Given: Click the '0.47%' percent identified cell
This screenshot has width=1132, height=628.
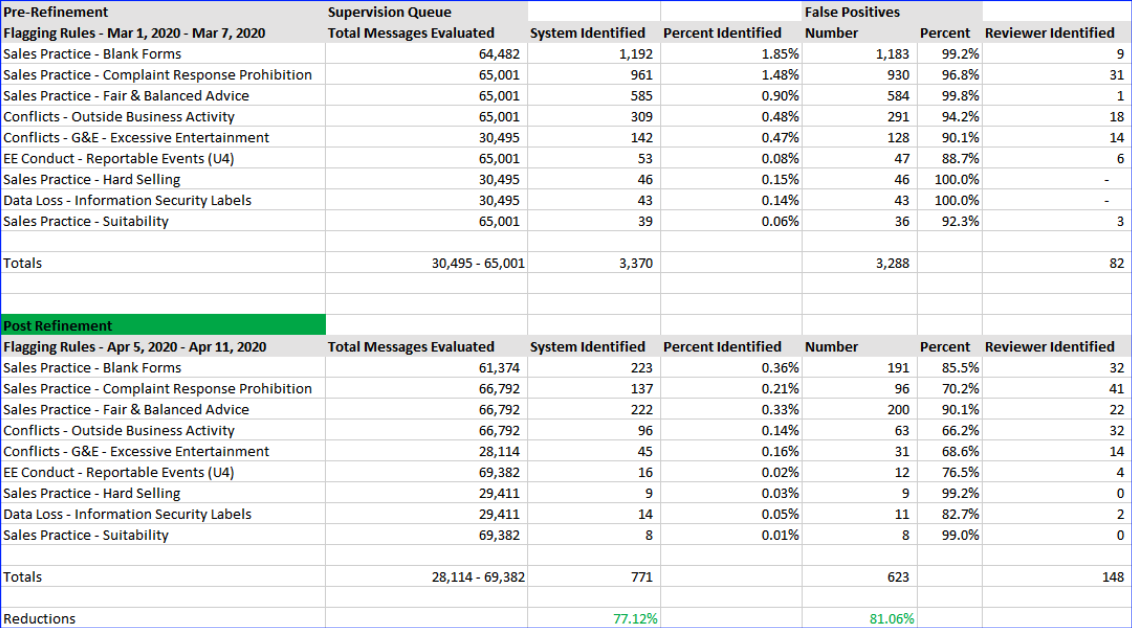Looking at the screenshot, I should coord(731,138).
